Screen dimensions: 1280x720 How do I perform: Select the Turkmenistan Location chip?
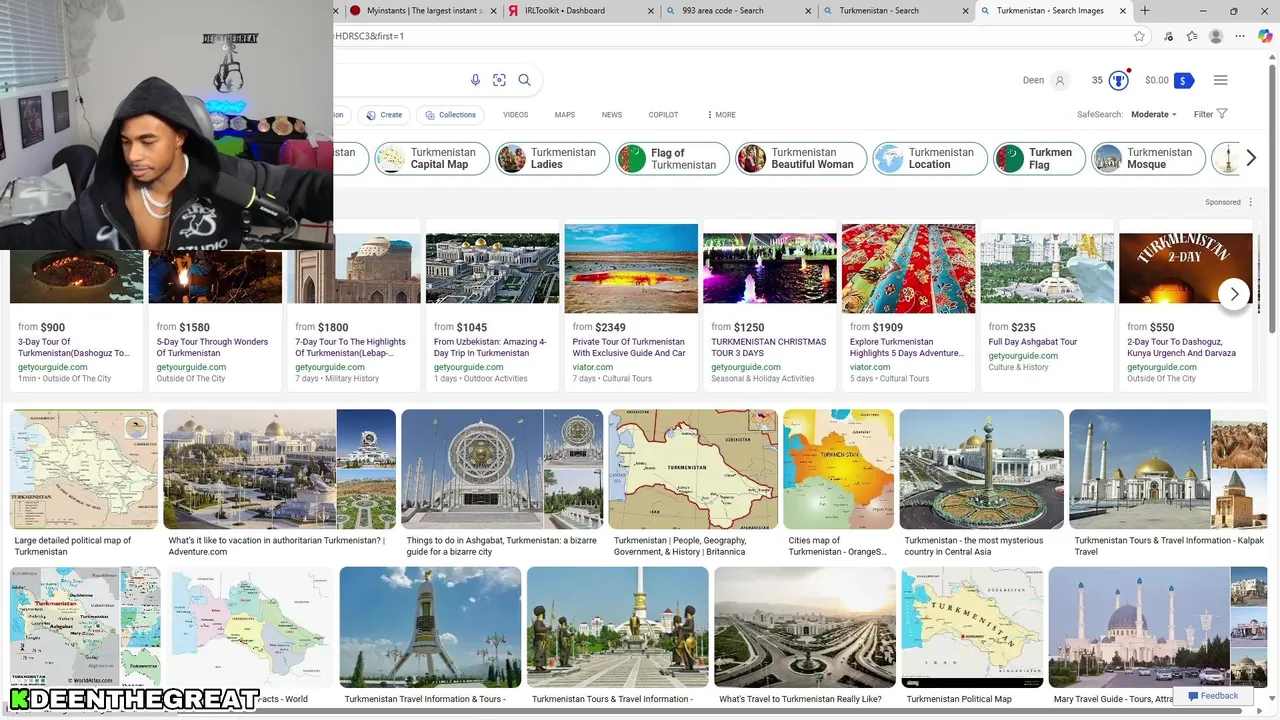pyautogui.click(x=930, y=158)
